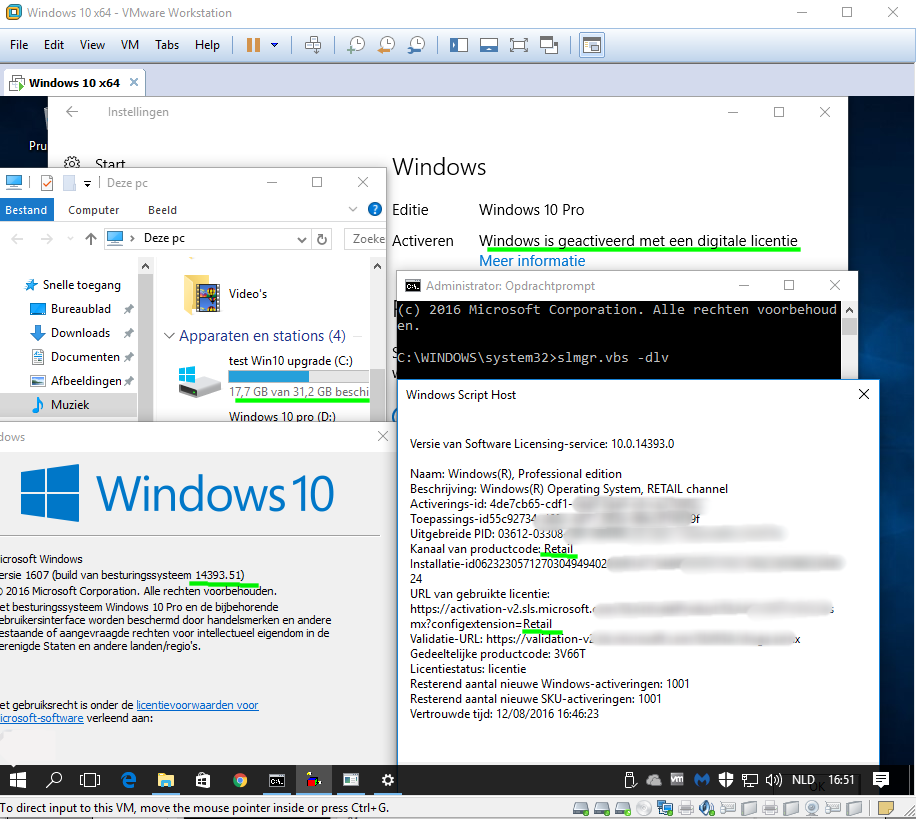Toggle the console view toolbar button
916x819 pixels.
click(592, 45)
